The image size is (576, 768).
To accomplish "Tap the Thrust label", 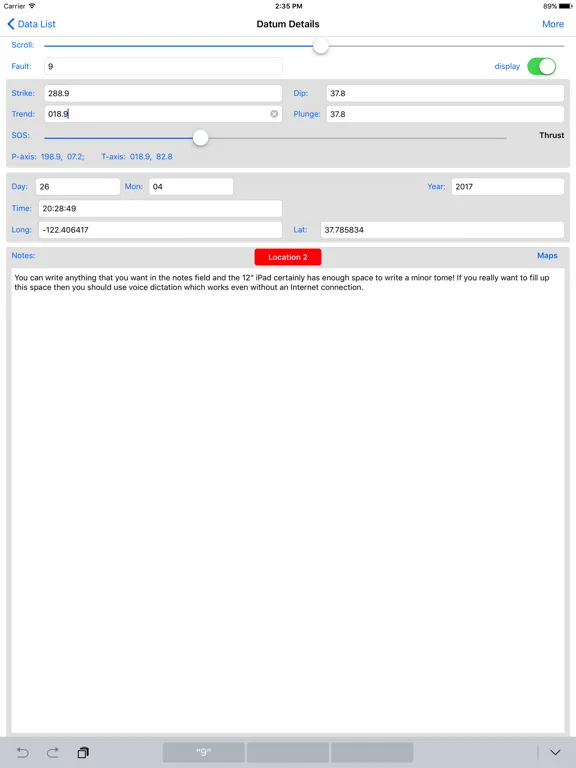I will (552, 135).
